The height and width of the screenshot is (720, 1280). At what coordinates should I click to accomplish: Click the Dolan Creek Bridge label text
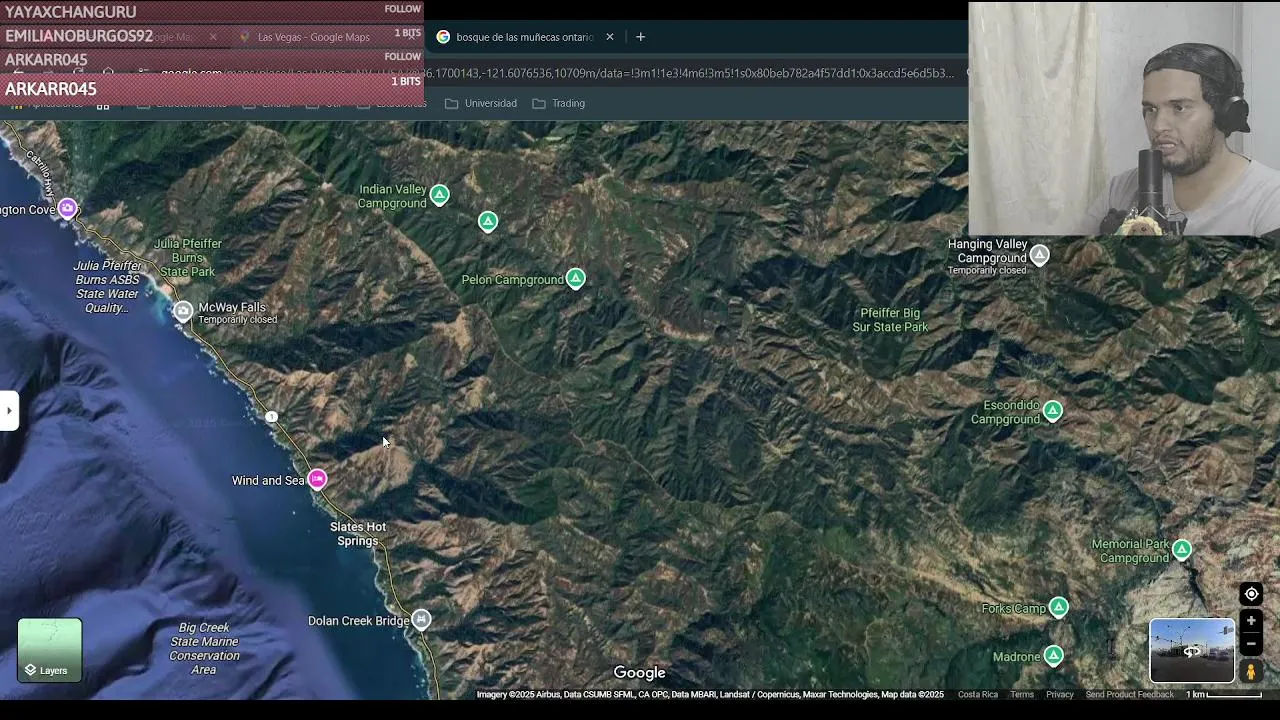[358, 621]
